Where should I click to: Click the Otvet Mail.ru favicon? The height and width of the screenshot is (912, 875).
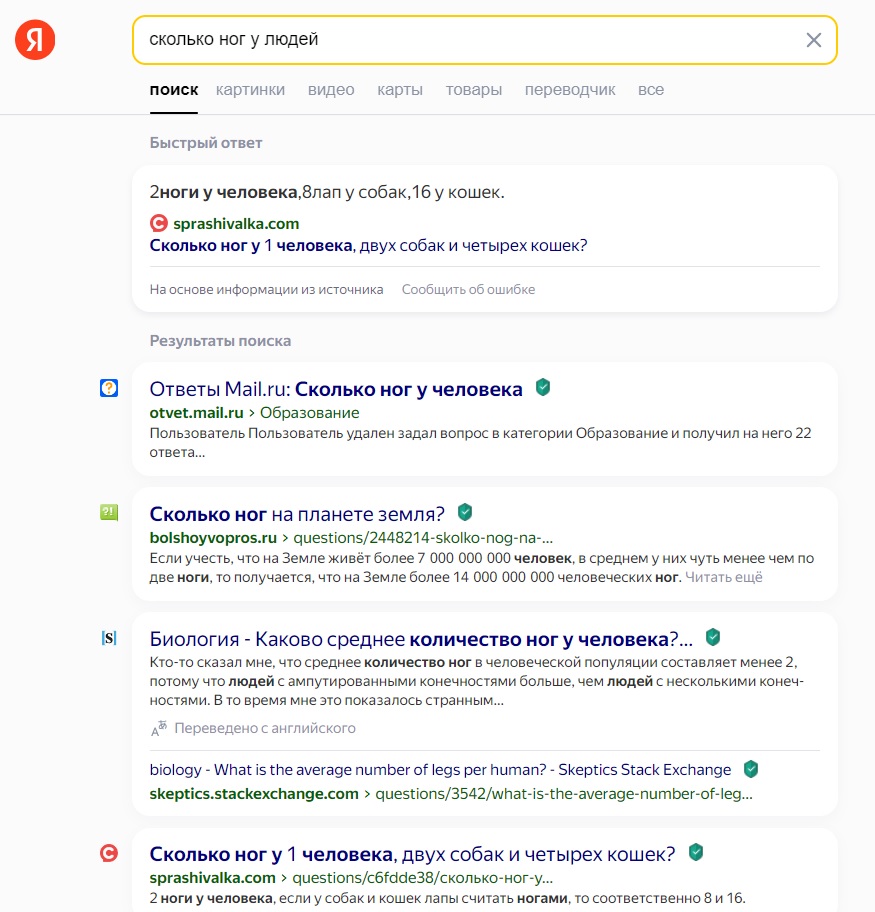pos(109,388)
